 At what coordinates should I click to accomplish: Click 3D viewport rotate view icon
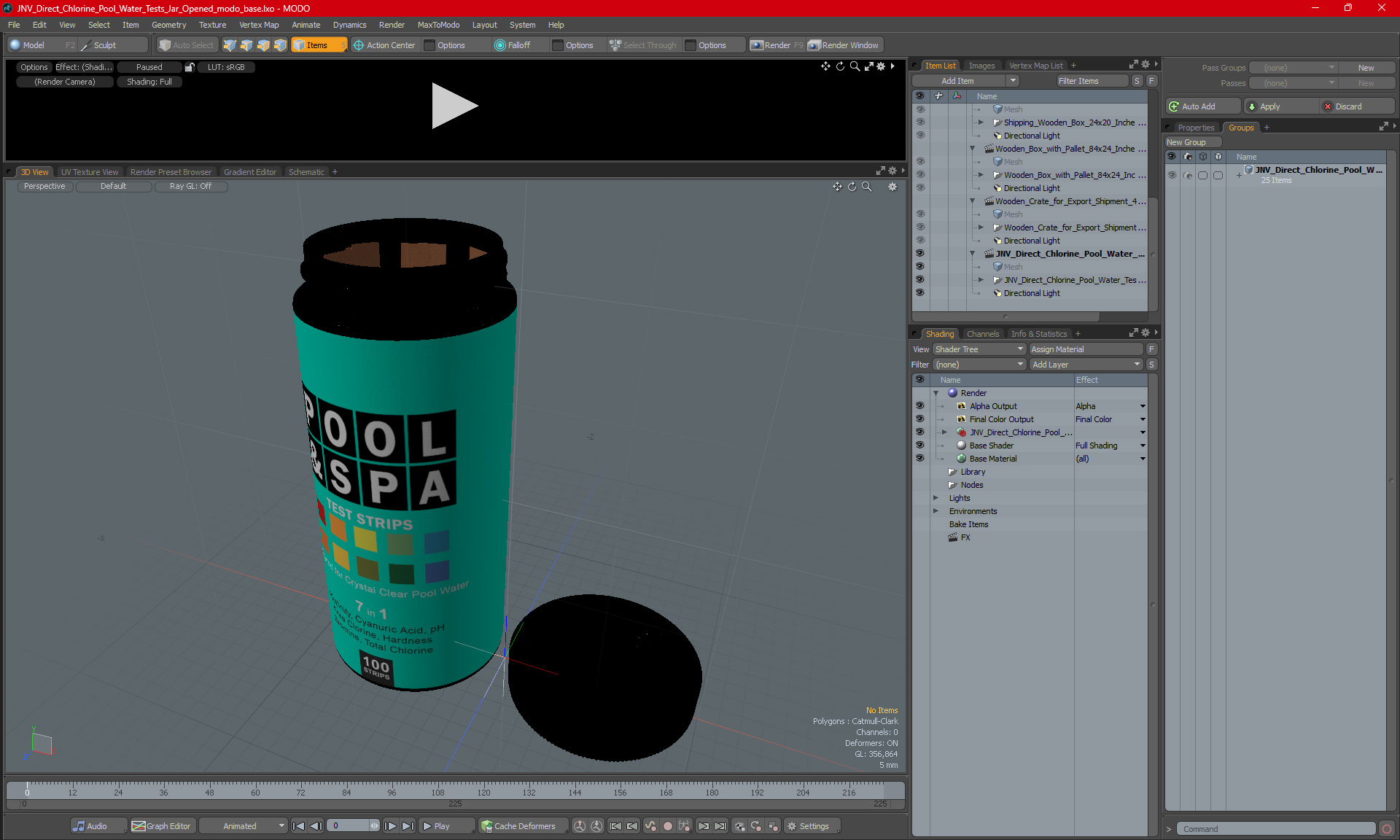click(x=852, y=187)
